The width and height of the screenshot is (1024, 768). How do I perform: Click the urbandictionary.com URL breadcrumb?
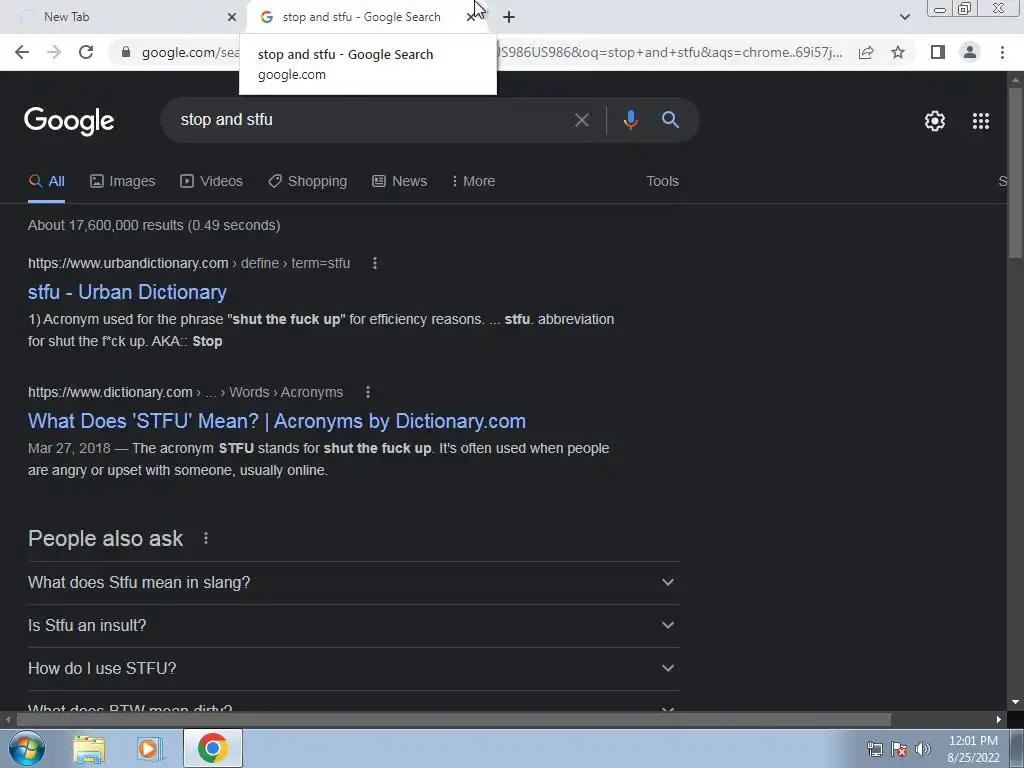189,263
